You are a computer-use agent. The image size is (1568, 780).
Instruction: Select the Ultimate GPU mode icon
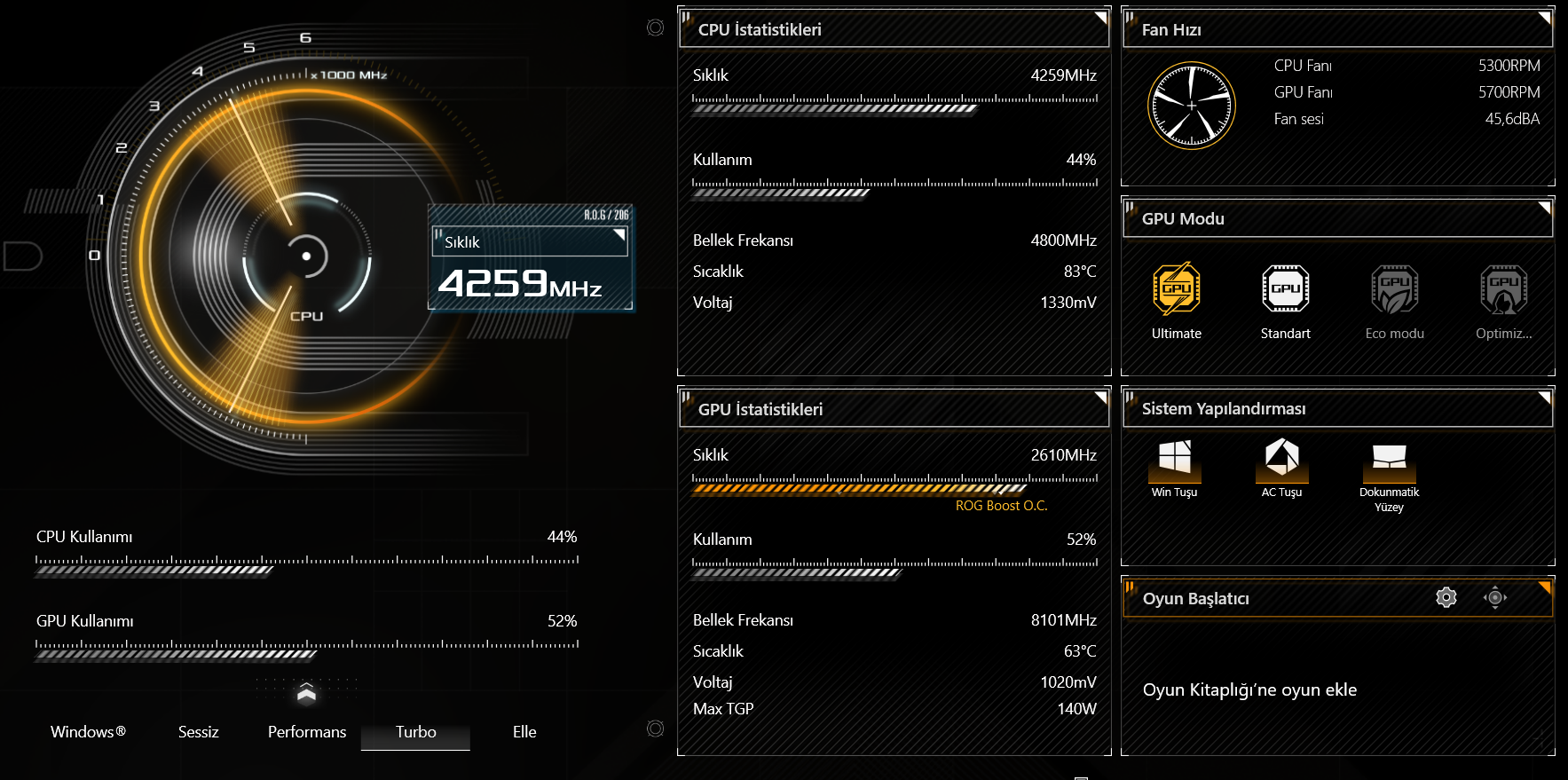tap(1177, 288)
